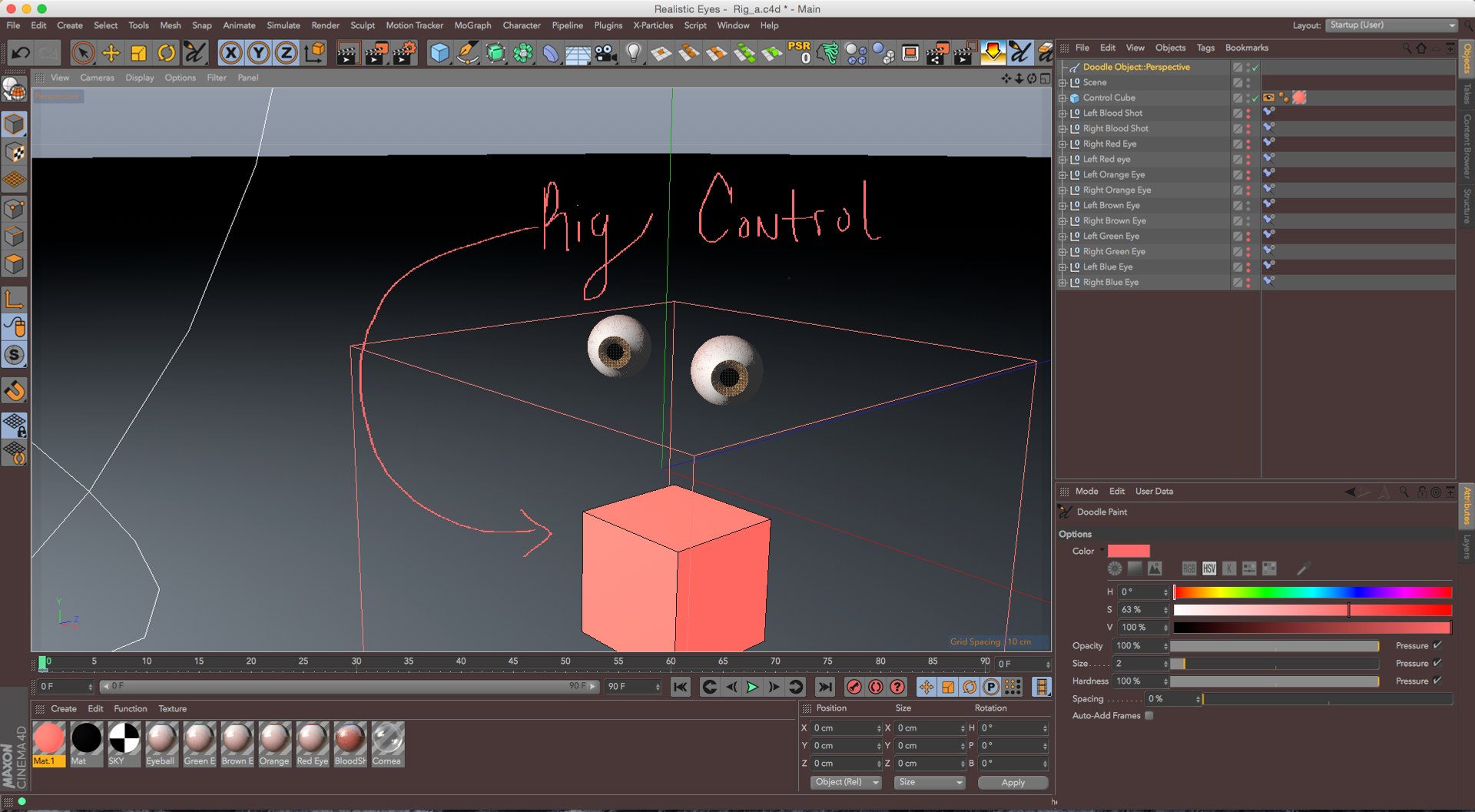Click the PSR 0 reset icon
The width and height of the screenshot is (1475, 812).
coord(800,53)
